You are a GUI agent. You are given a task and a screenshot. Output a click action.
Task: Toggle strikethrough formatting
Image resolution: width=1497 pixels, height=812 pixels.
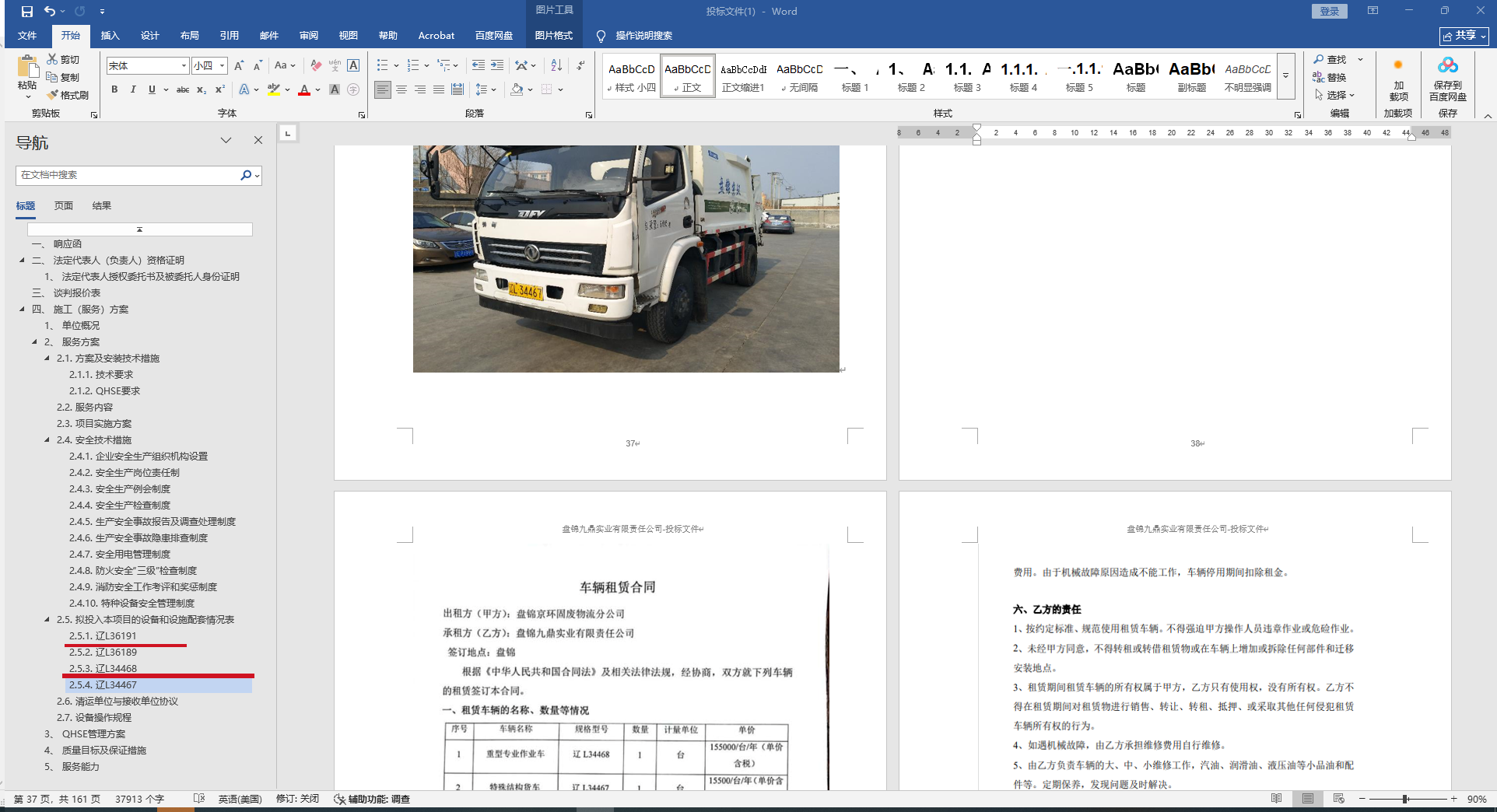pyautogui.click(x=183, y=89)
